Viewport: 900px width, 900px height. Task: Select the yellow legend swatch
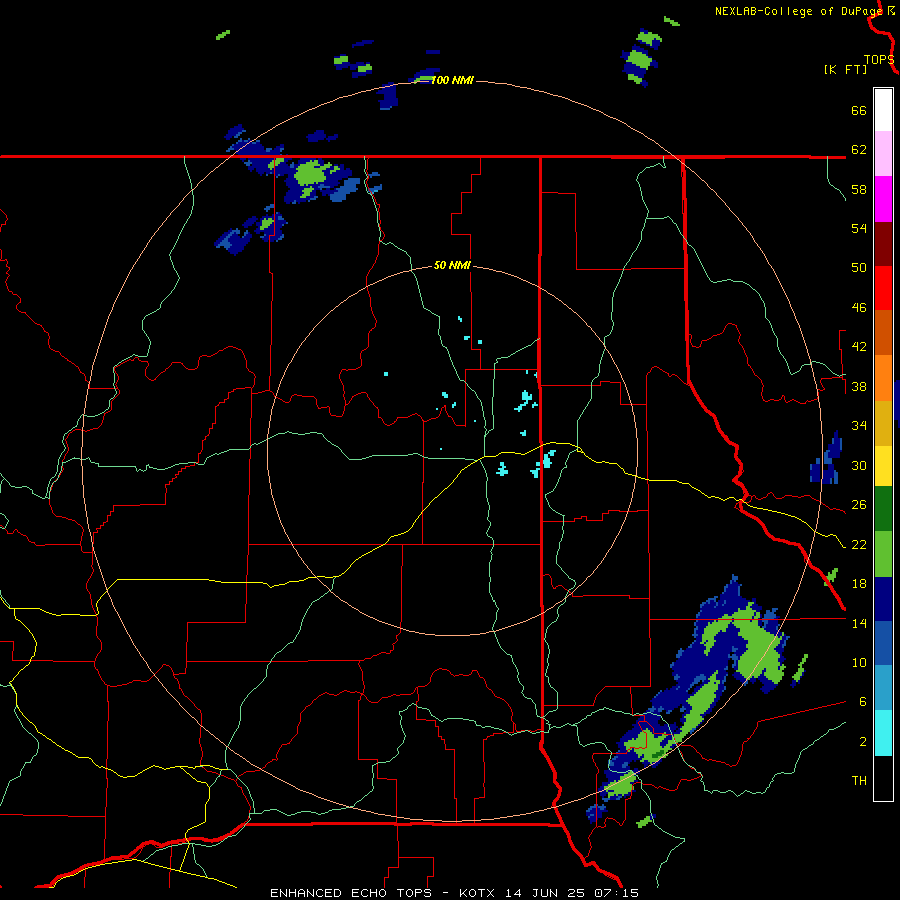click(x=883, y=465)
